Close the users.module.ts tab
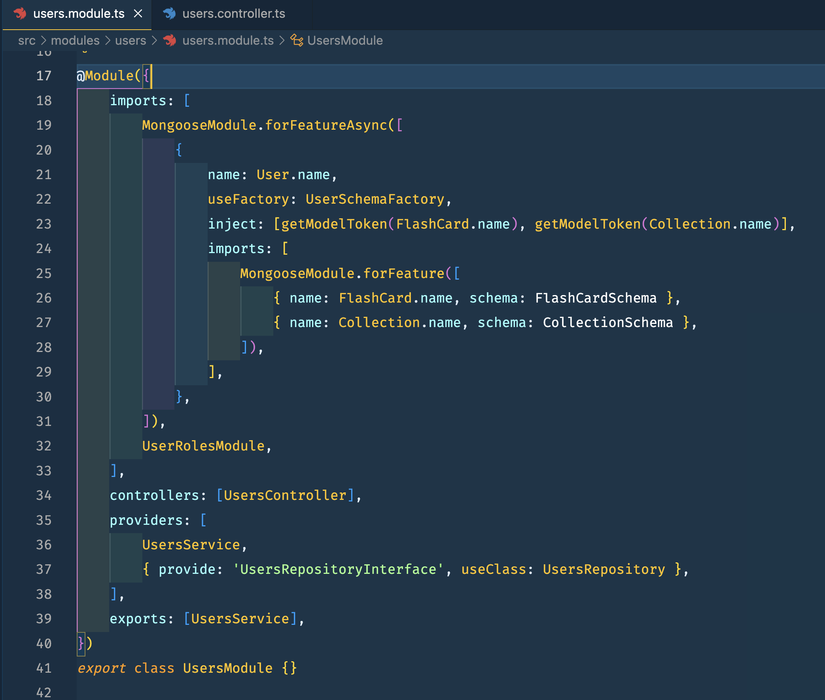825x700 pixels. (x=138, y=14)
